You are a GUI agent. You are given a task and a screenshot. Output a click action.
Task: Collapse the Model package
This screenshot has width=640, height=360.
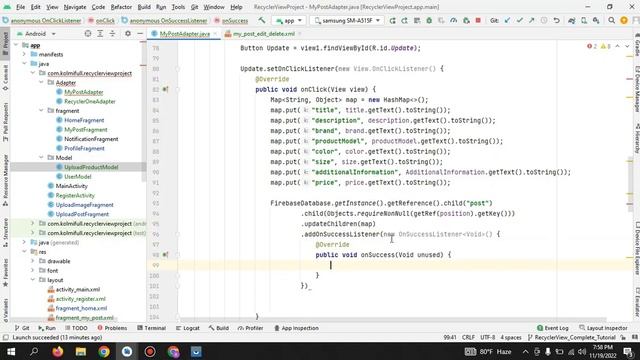pos(41,158)
